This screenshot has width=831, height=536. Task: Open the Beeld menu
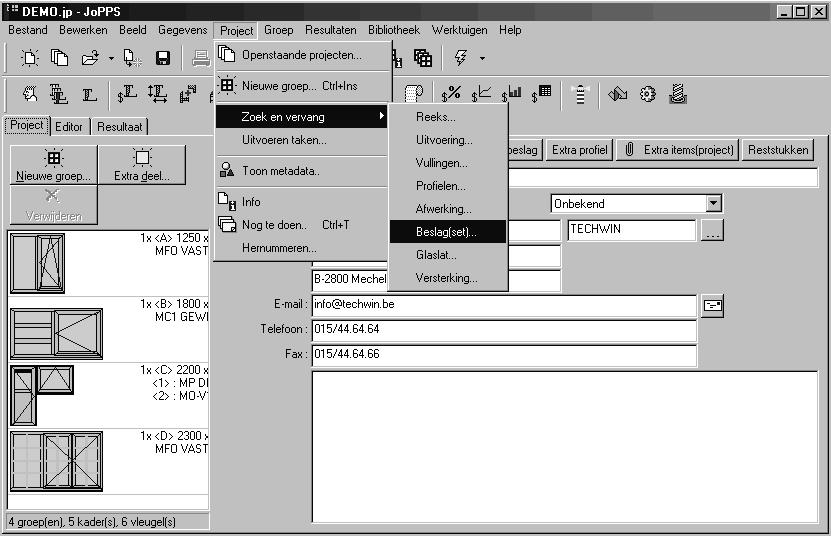coord(132,30)
